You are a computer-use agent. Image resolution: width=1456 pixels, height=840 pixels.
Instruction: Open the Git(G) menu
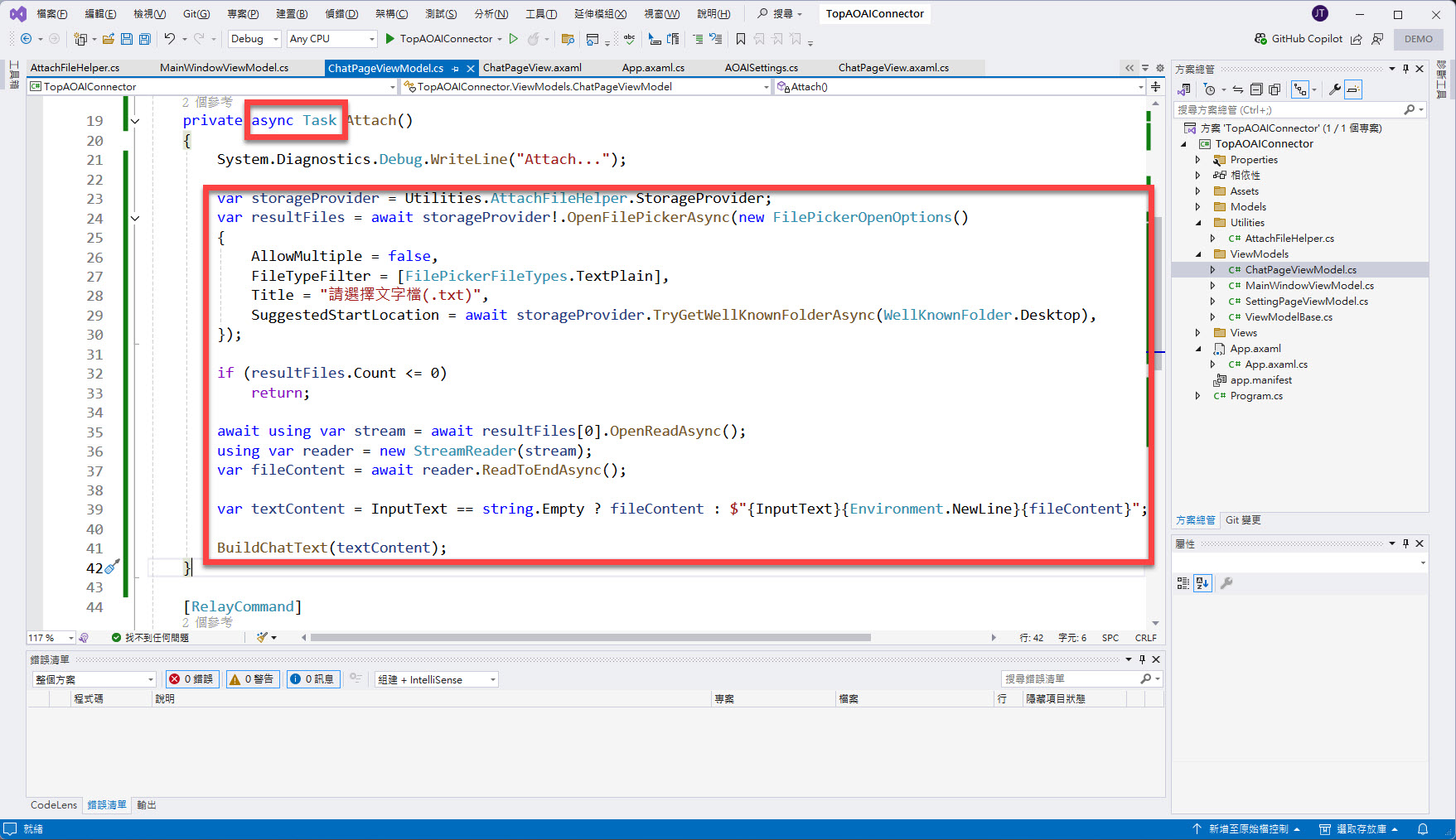196,14
